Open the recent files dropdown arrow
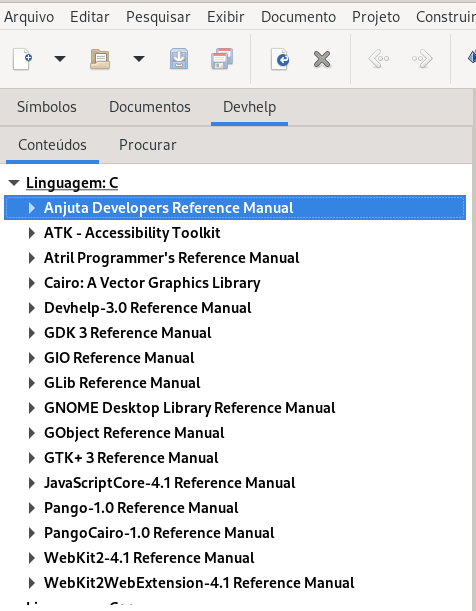The width and height of the screenshot is (476, 611). (x=139, y=59)
